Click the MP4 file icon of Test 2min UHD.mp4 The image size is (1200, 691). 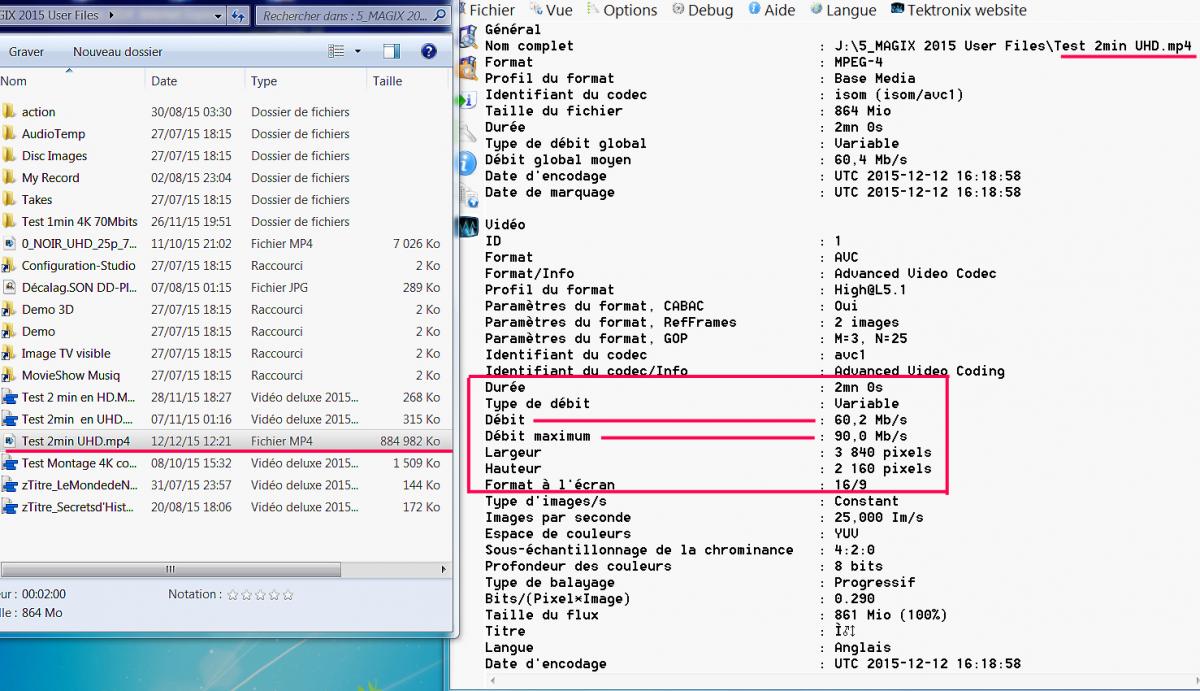coord(9,441)
